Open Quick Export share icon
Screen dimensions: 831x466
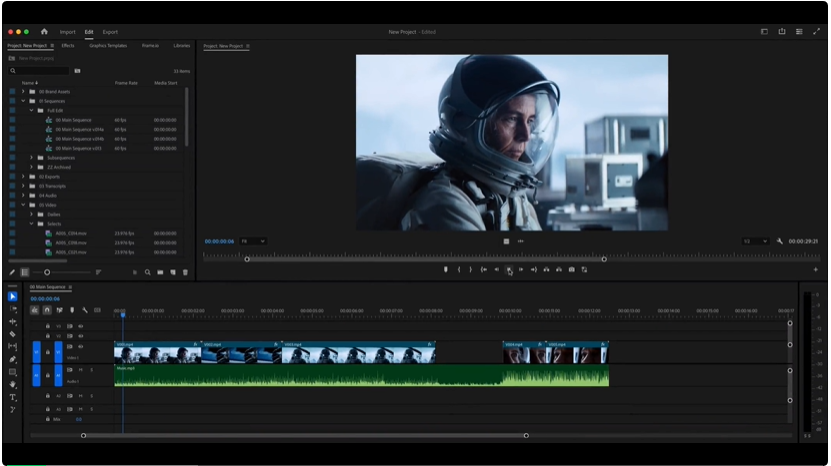782,32
